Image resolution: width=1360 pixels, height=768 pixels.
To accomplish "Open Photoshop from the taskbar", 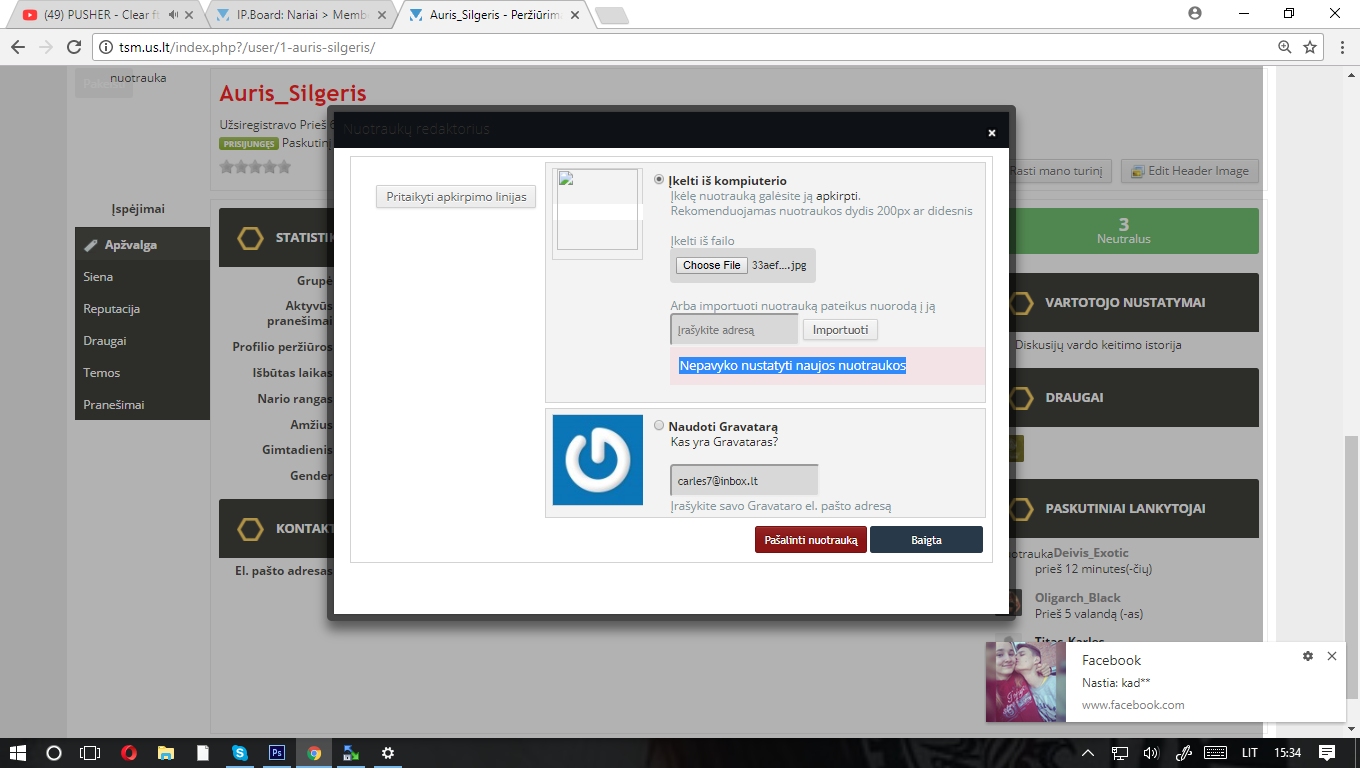I will click(x=277, y=752).
